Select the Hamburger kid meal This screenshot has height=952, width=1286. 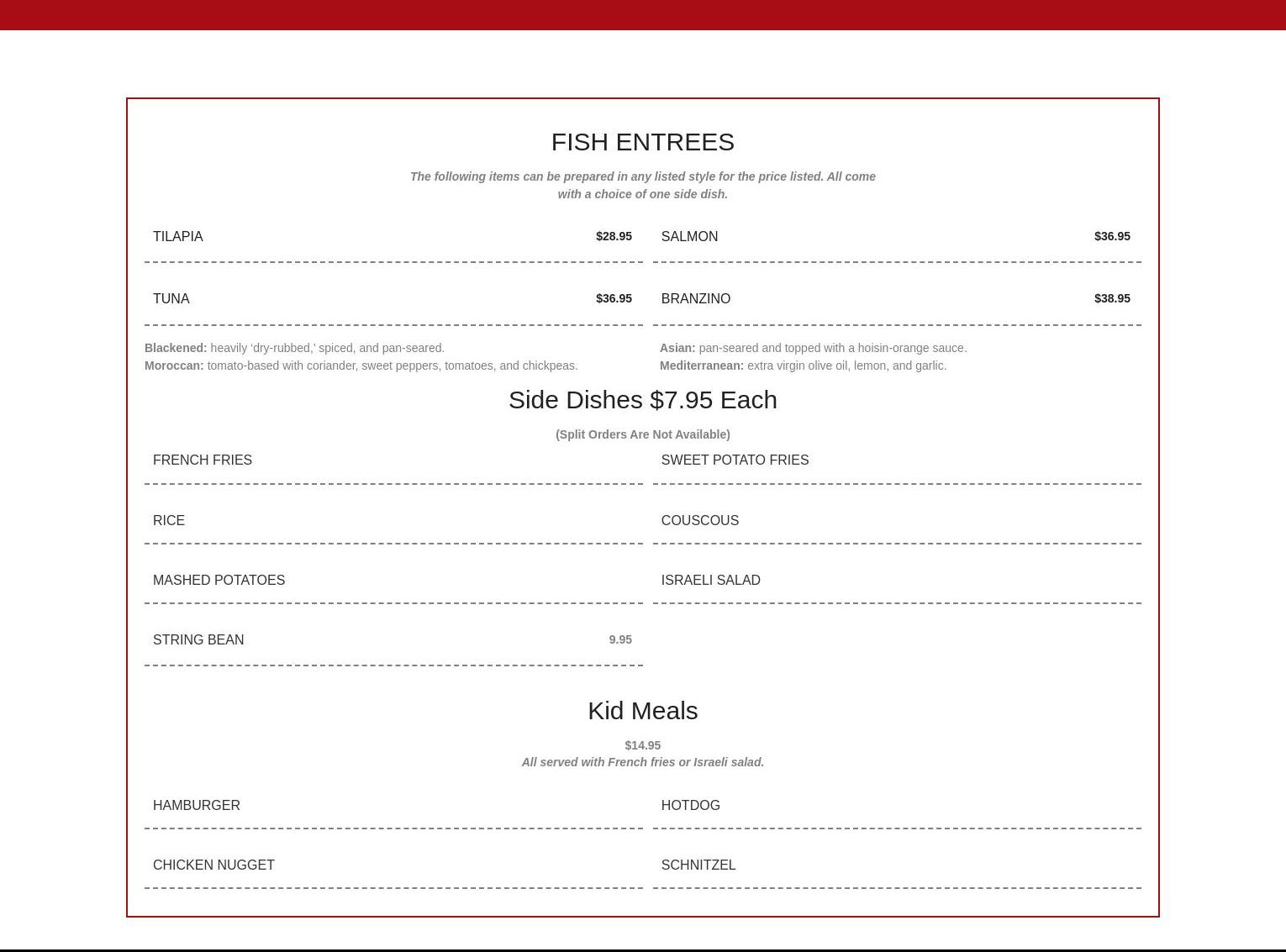(x=197, y=806)
